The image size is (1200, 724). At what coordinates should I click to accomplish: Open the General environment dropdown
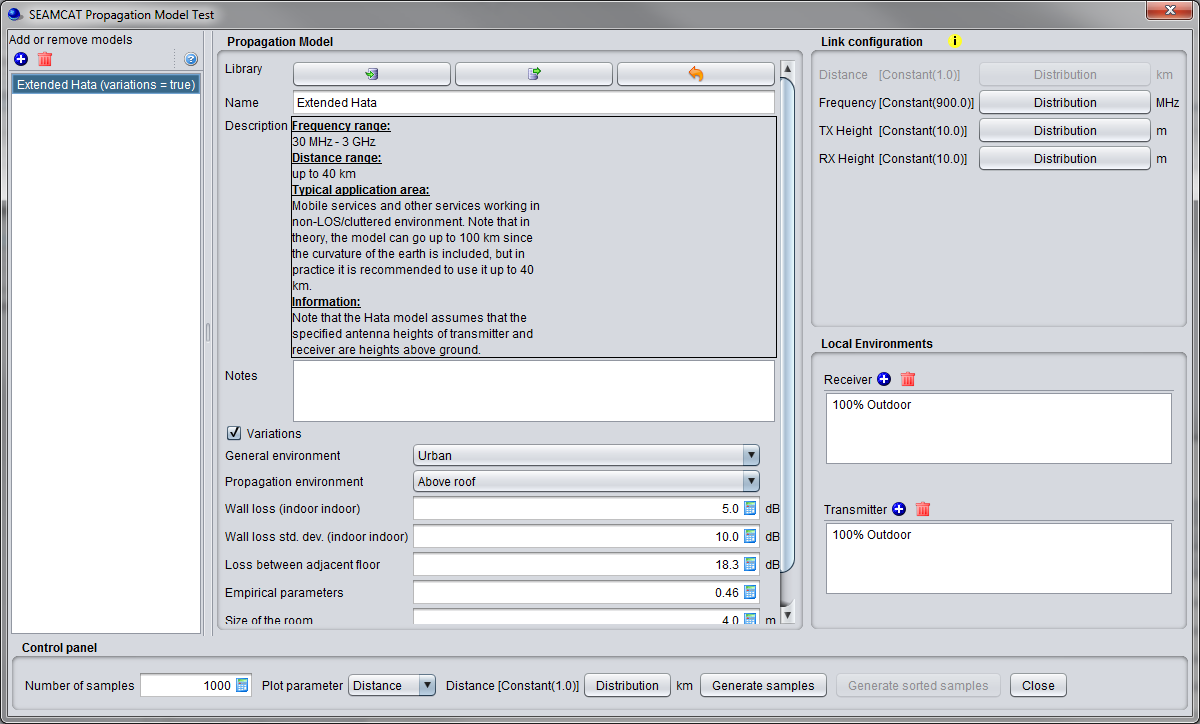point(586,455)
